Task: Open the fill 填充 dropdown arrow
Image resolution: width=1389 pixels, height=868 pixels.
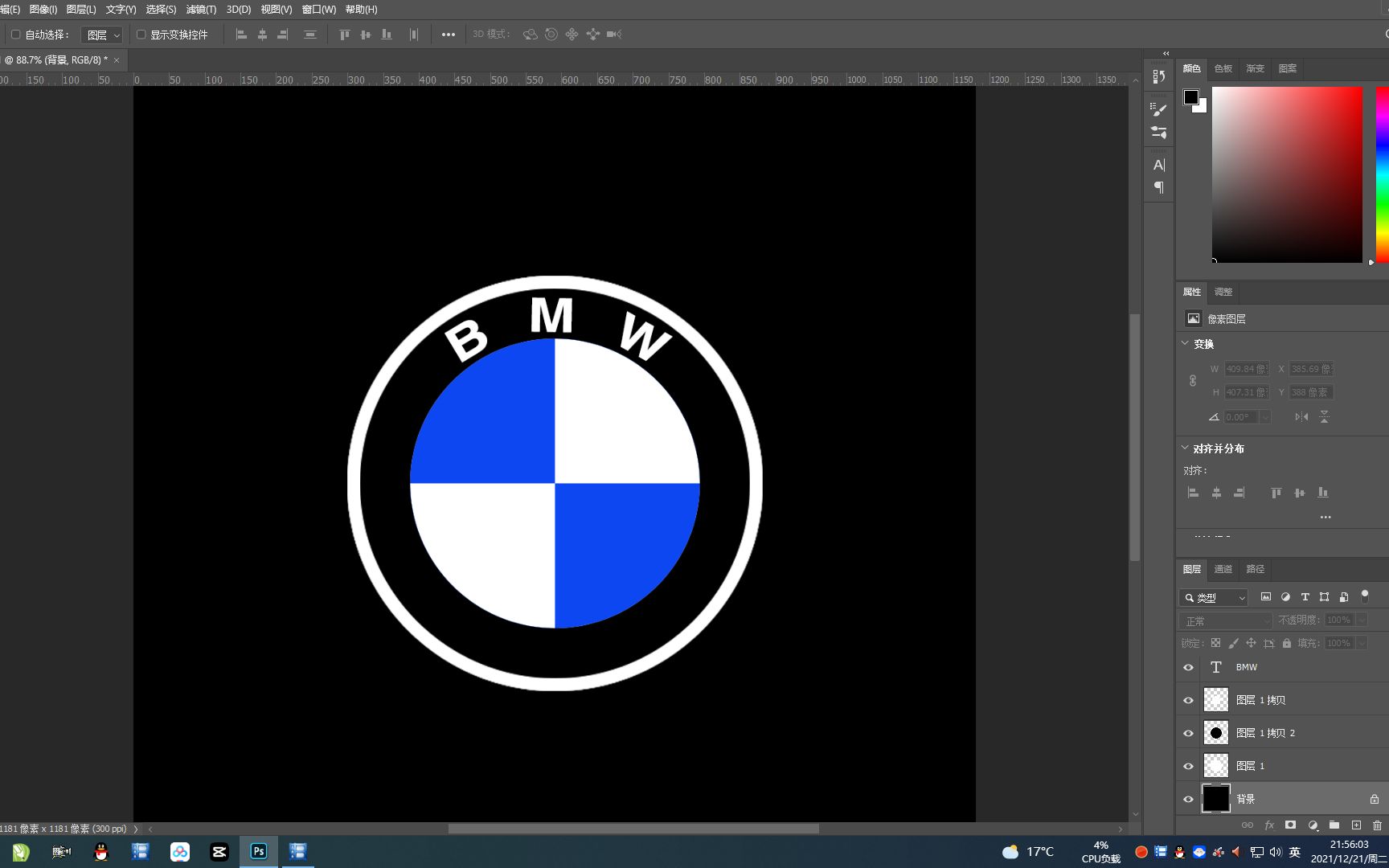Action: point(1362,643)
